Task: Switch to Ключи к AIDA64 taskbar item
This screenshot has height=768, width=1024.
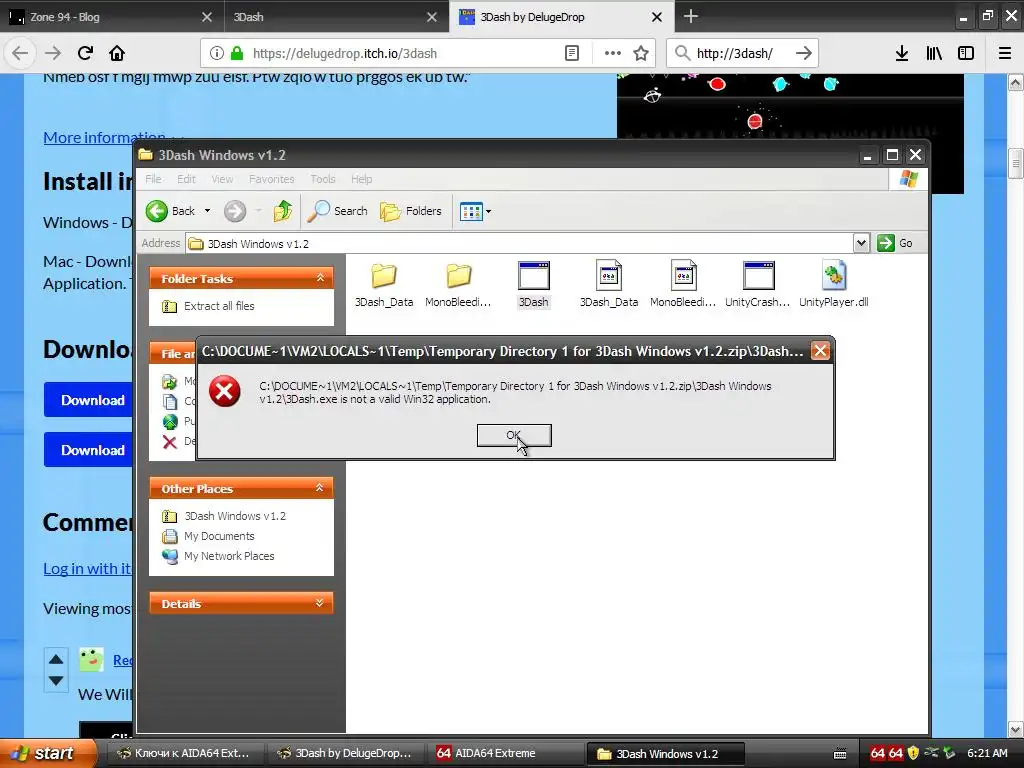Action: [185, 754]
